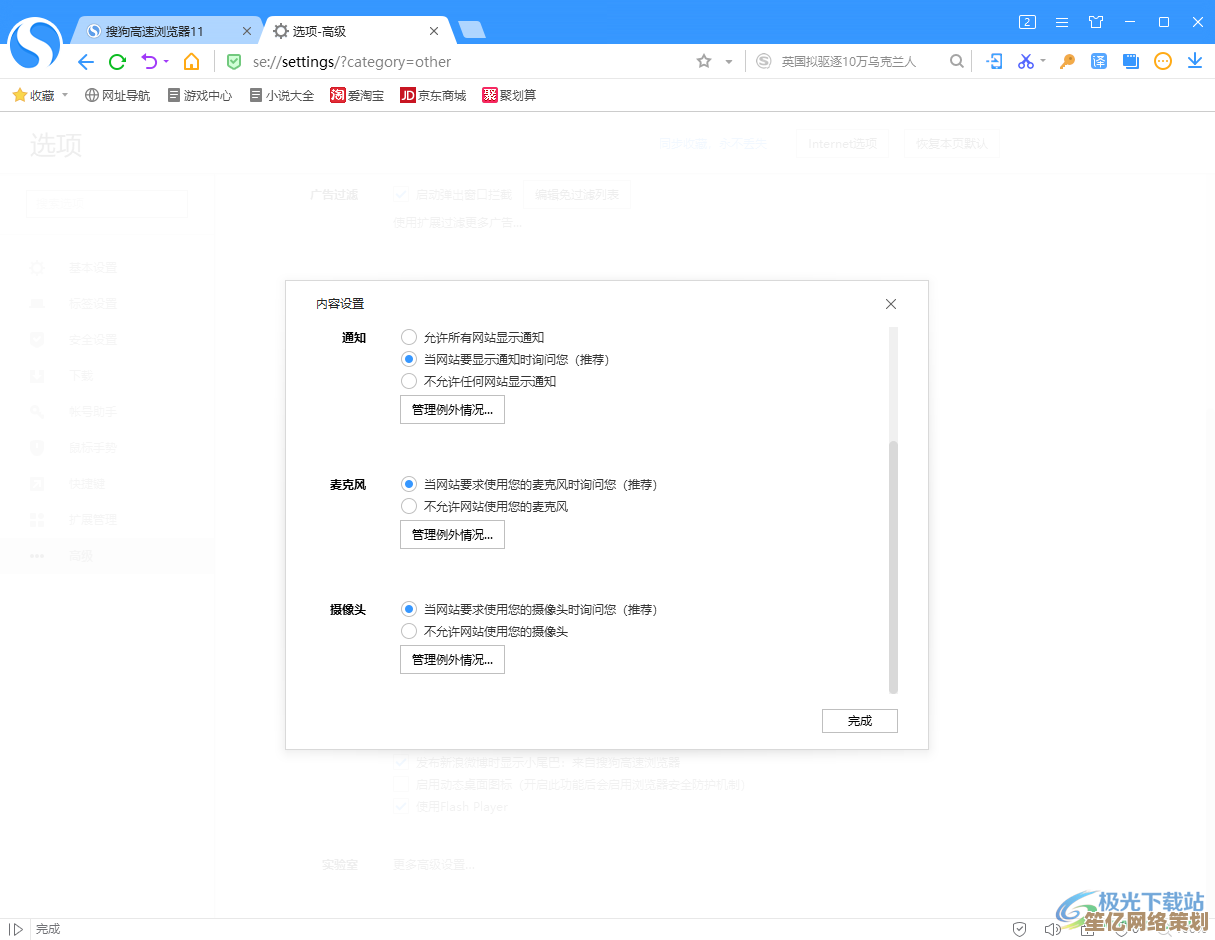1215x940 pixels.
Task: Open the 京东商城 bookmark
Action: [433, 96]
